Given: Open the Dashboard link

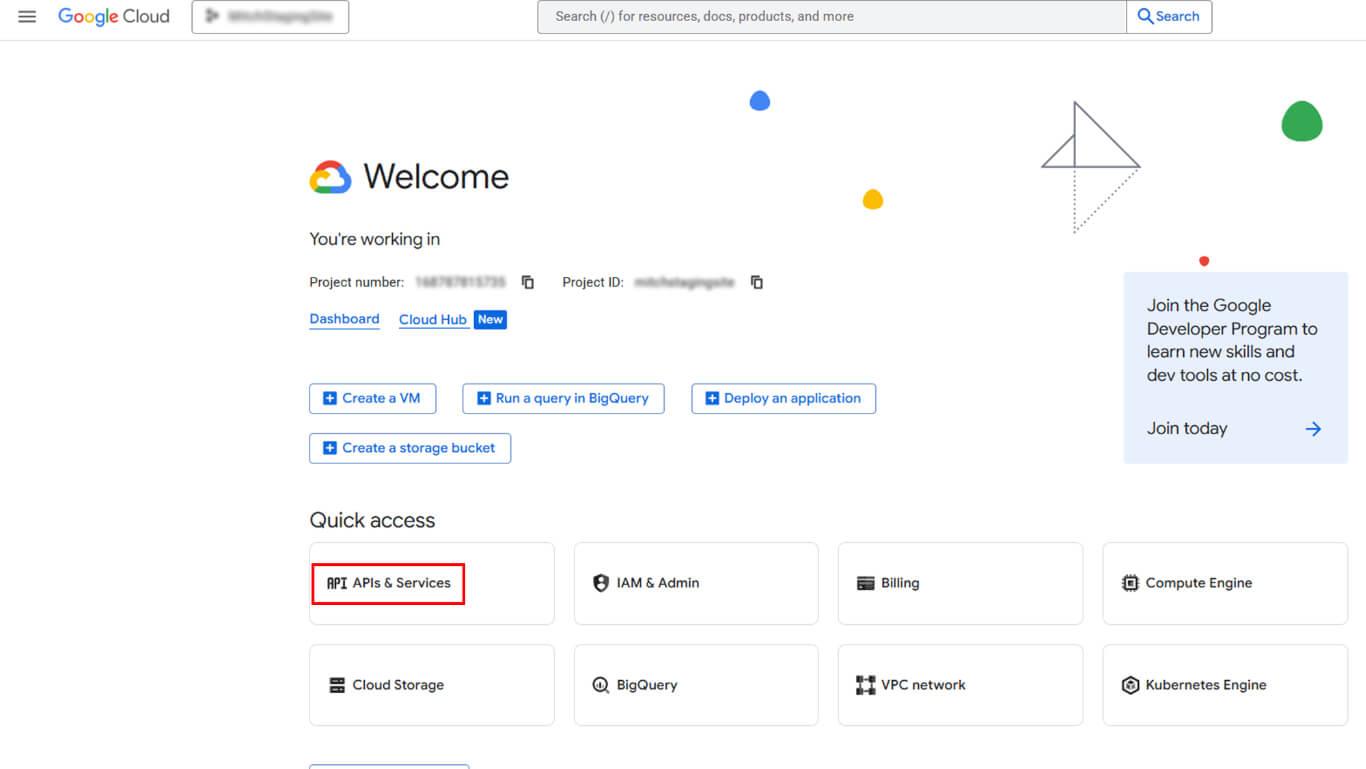Looking at the screenshot, I should click(x=344, y=319).
